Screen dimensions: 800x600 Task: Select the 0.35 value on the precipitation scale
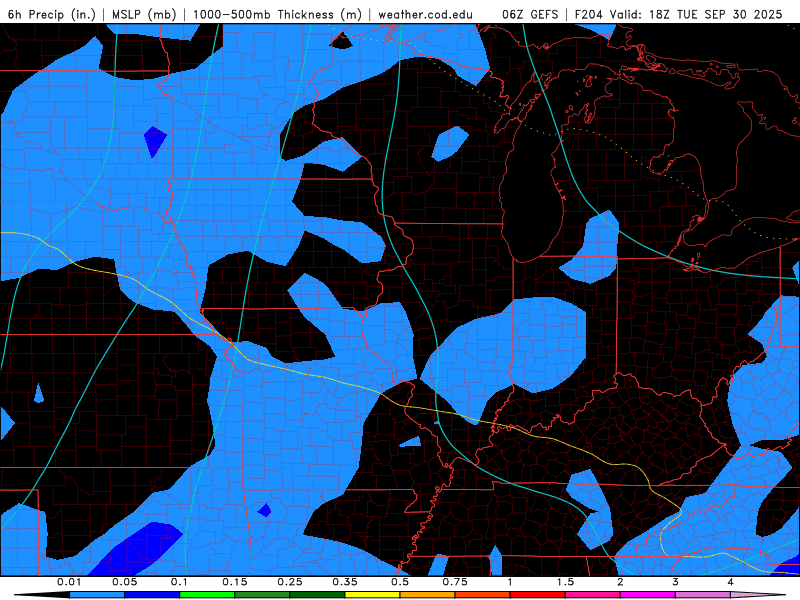(x=345, y=582)
